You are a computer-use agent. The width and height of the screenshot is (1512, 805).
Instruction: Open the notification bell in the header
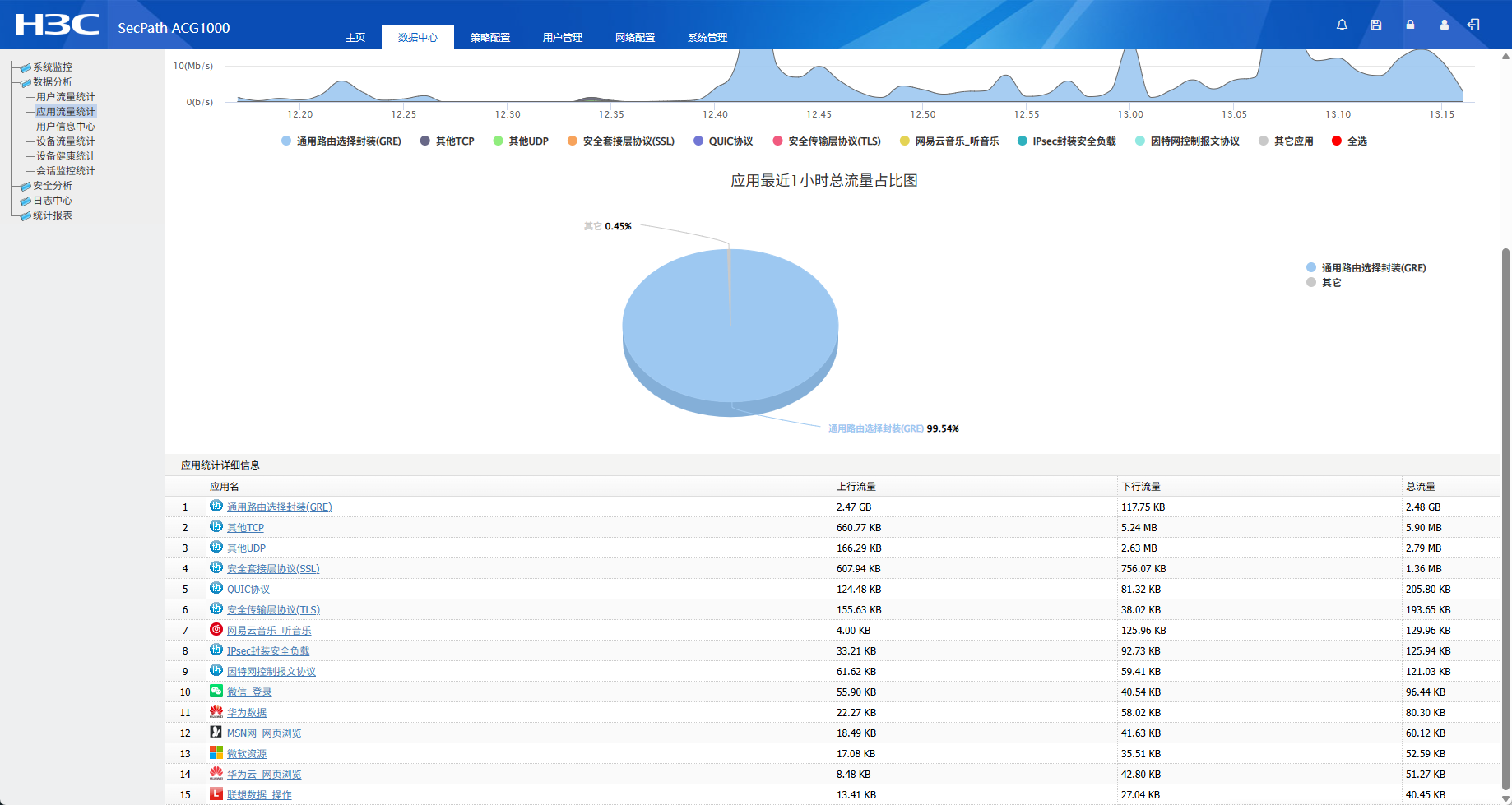1342,25
